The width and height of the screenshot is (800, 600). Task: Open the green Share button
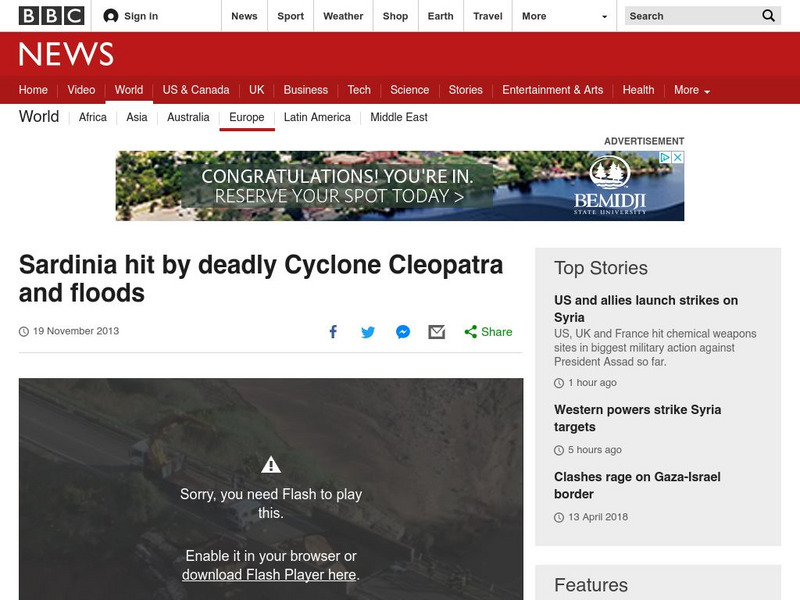coord(488,332)
